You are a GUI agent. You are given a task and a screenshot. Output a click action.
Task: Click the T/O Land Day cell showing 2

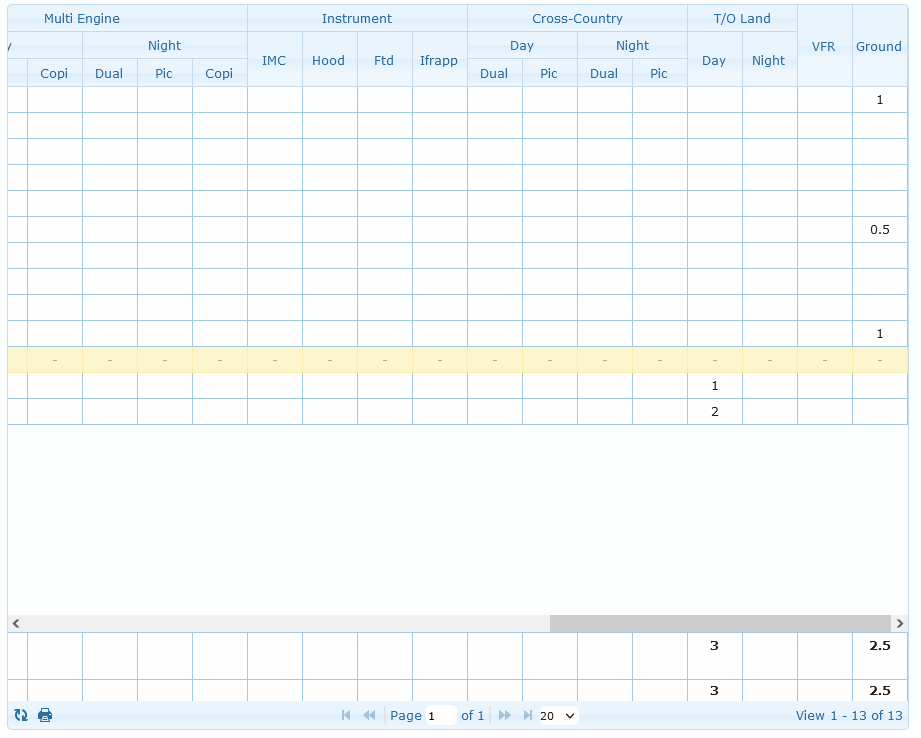(714, 412)
